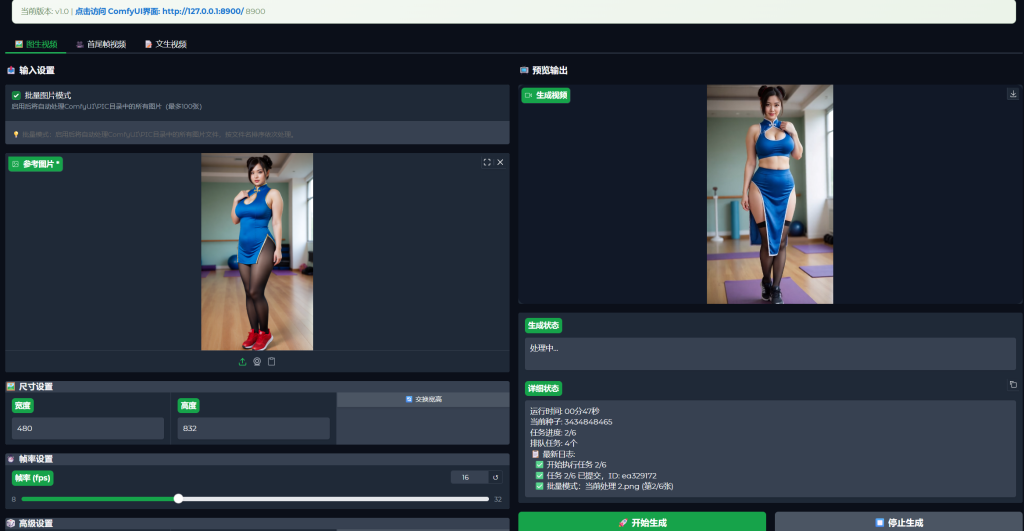Click the 排队任务 4个 line
Viewport: 1024px width, 531px height.
click(553, 443)
